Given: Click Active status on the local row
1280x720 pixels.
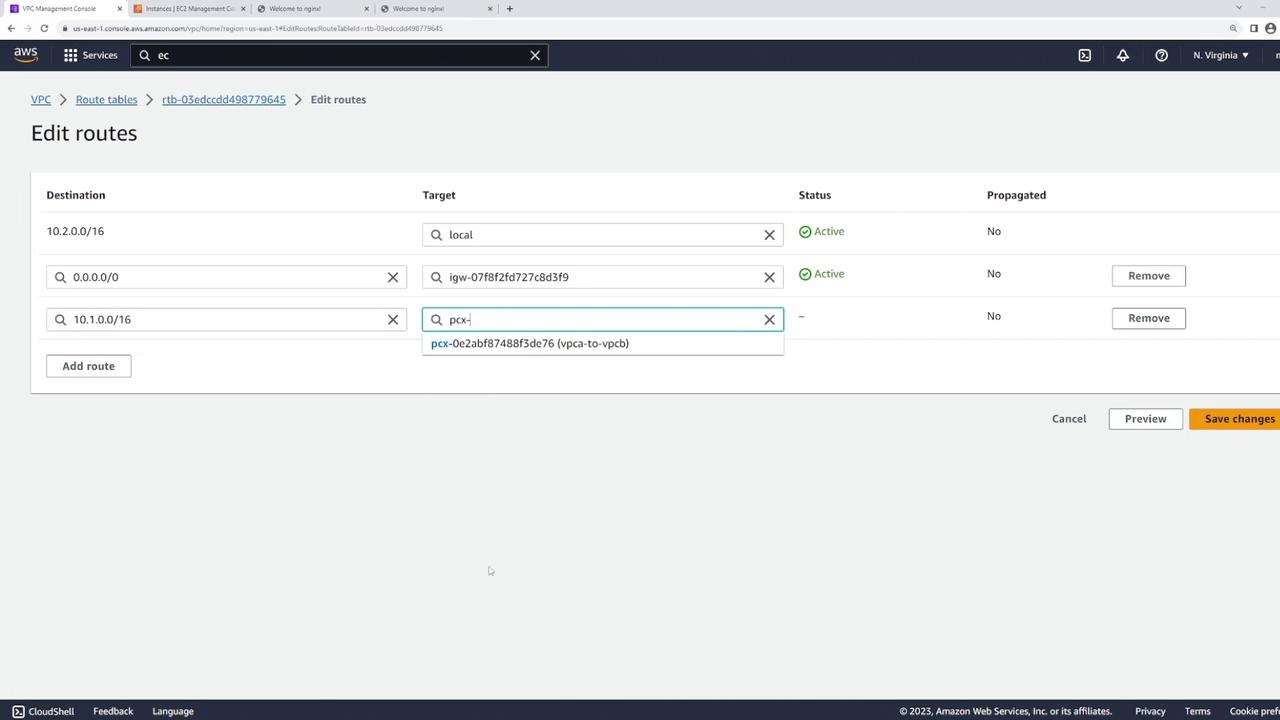Looking at the screenshot, I should click(822, 231).
